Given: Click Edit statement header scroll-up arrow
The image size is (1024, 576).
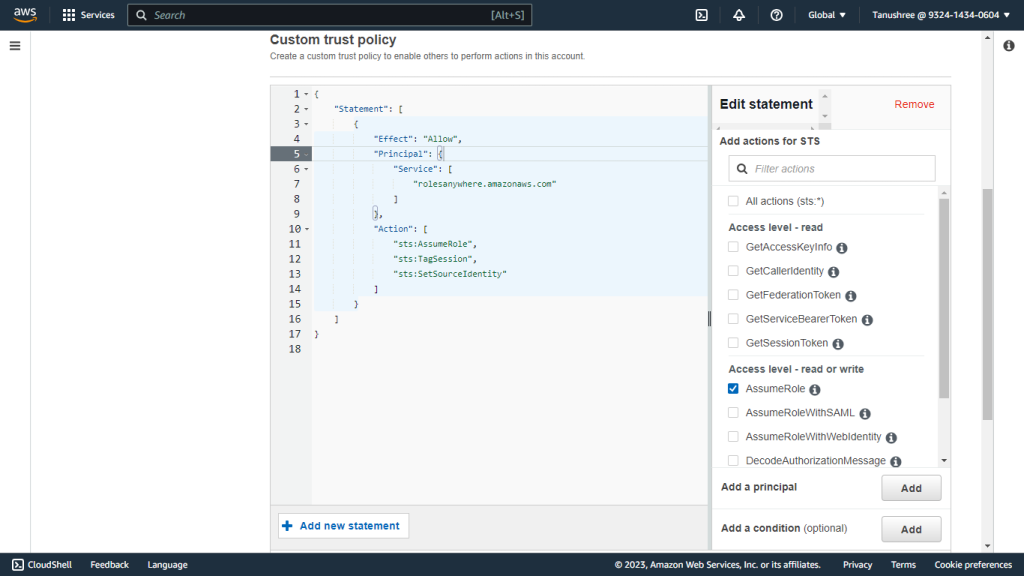Looking at the screenshot, I should coord(824,97).
